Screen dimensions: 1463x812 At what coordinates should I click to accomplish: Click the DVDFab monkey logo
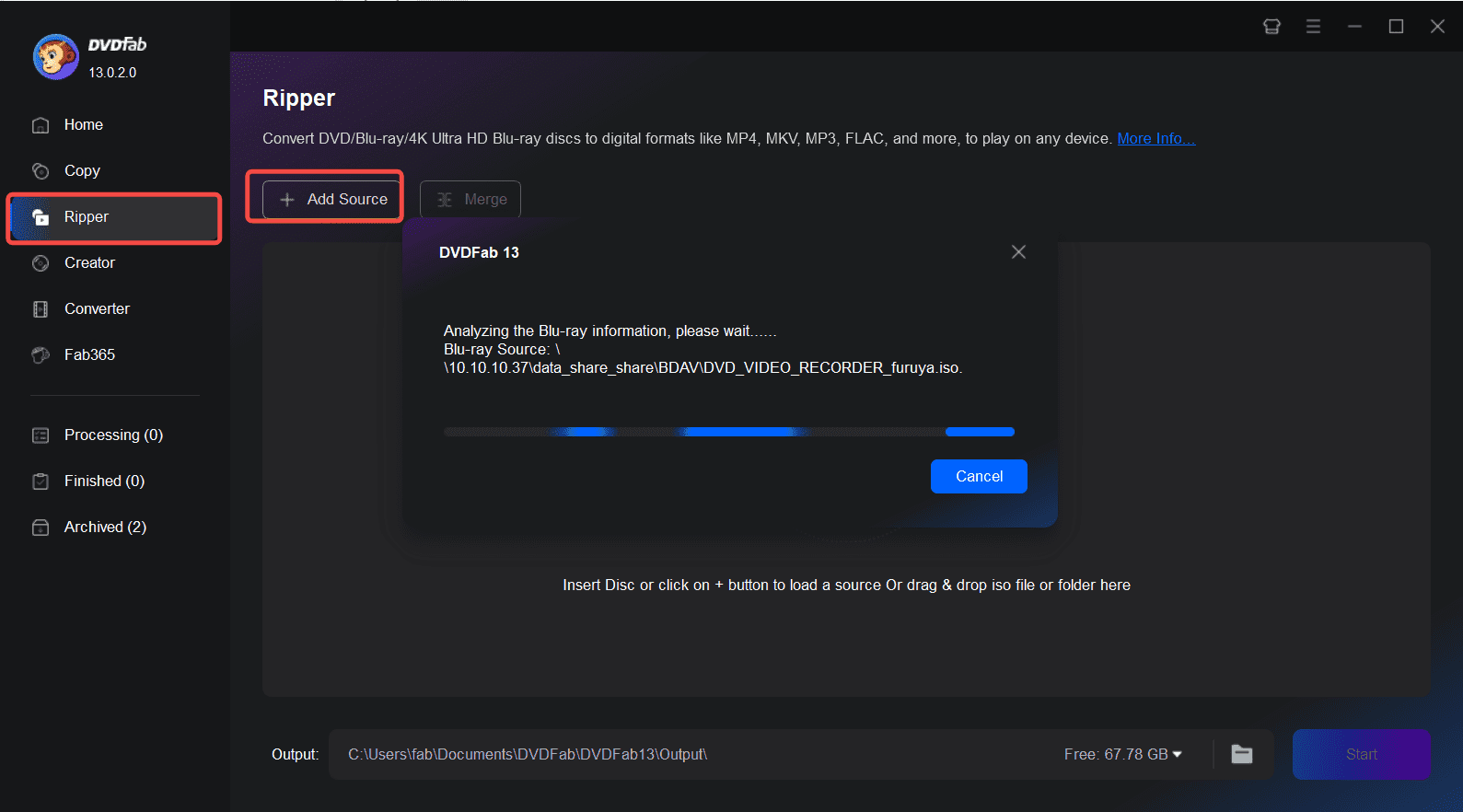click(x=55, y=57)
